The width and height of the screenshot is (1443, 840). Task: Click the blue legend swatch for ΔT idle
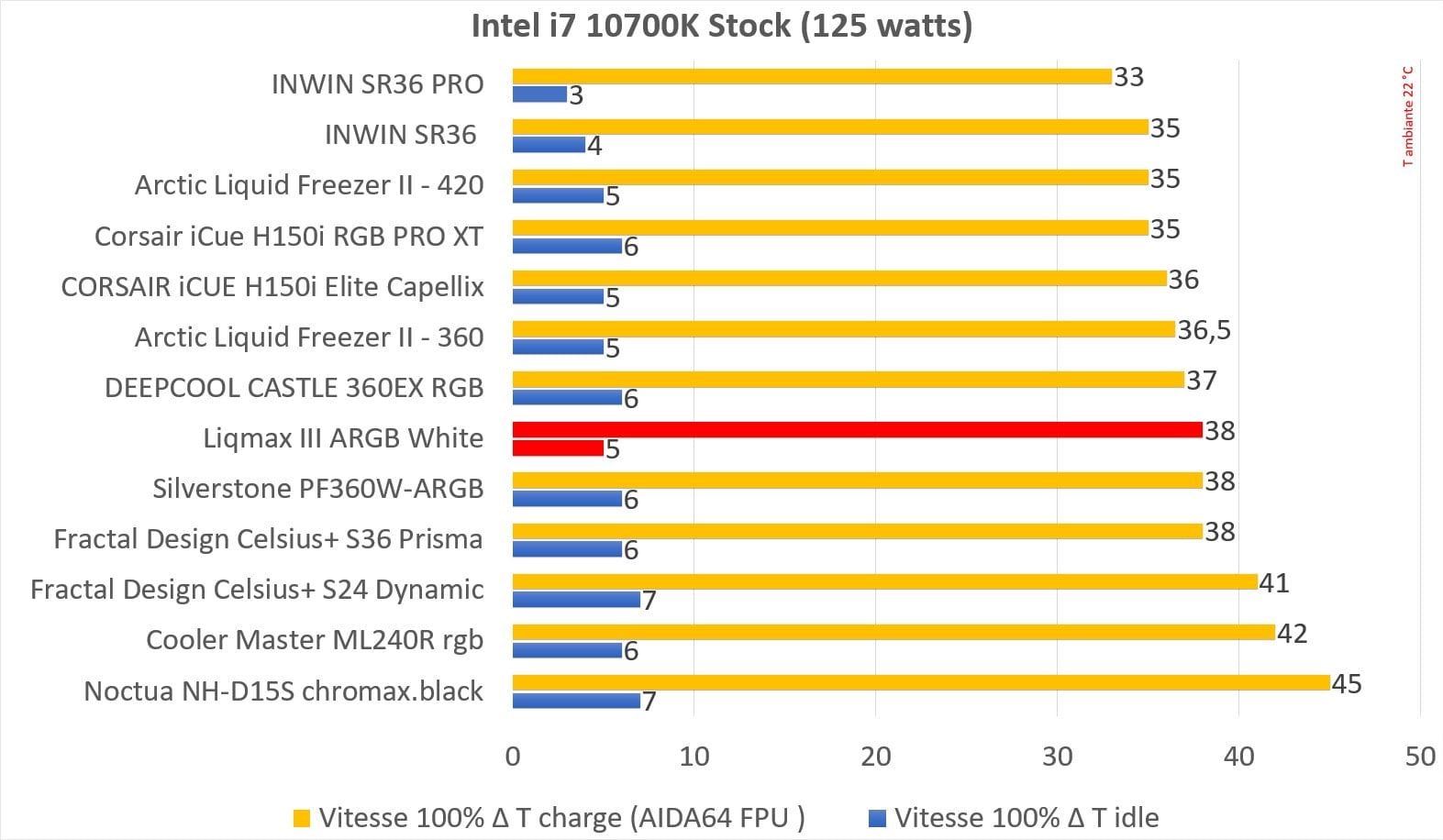coord(877,818)
